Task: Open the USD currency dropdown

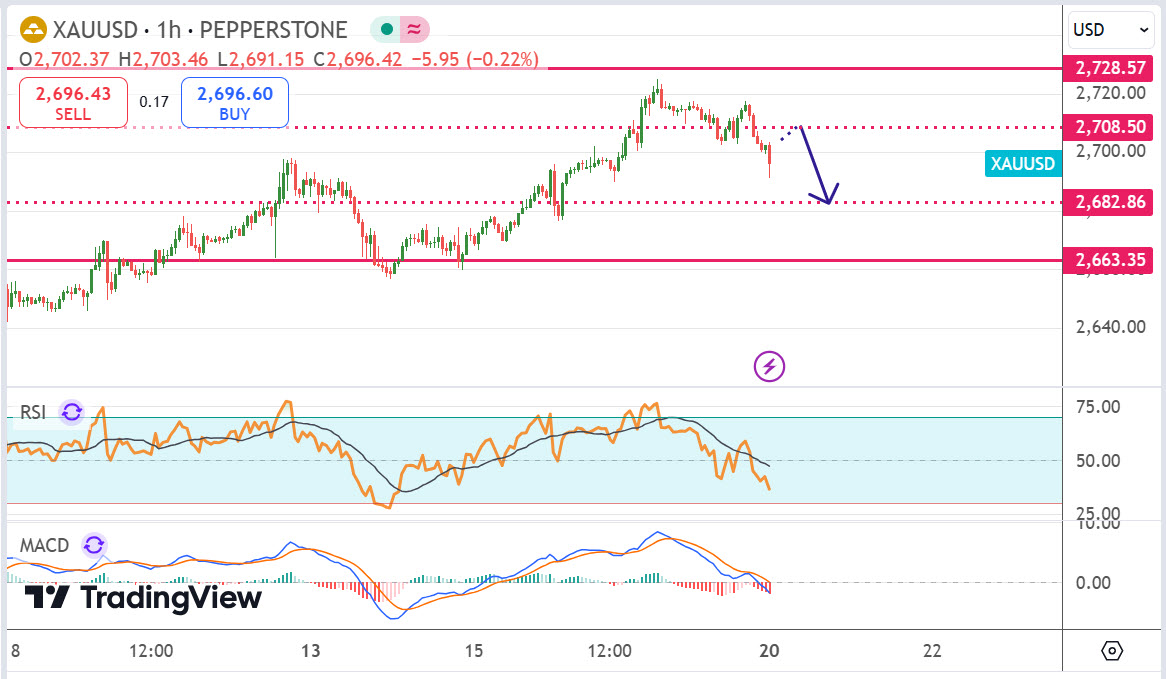Action: pos(1109,30)
